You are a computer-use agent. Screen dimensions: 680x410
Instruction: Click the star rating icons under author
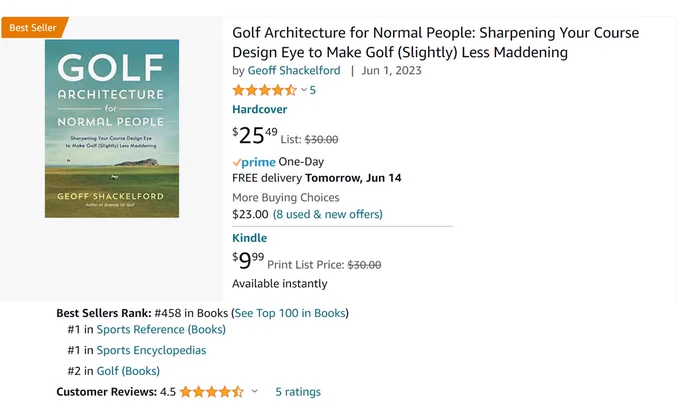[265, 90]
